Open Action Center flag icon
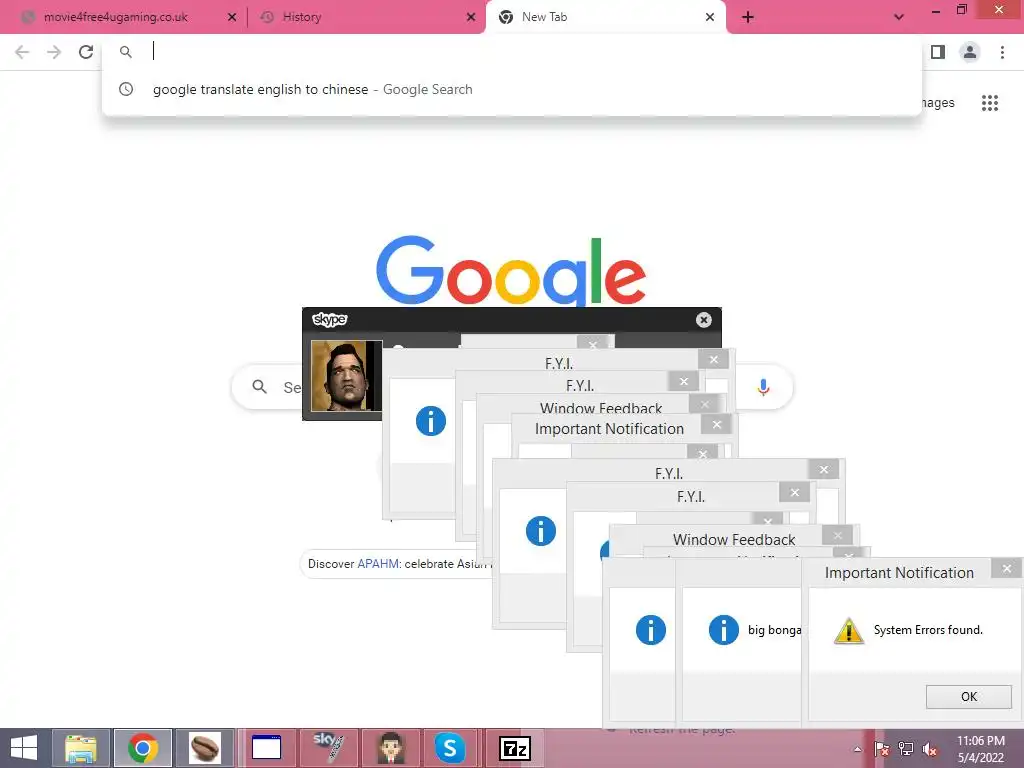This screenshot has width=1024, height=768. (882, 749)
